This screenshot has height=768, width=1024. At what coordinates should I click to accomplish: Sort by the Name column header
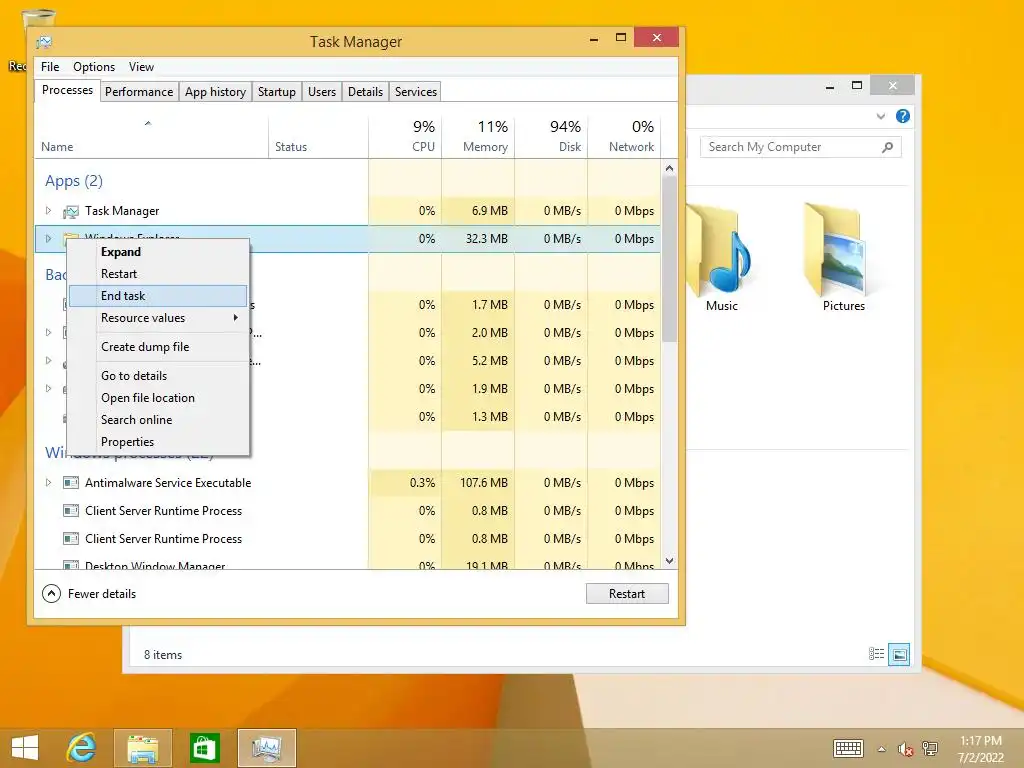[151, 138]
